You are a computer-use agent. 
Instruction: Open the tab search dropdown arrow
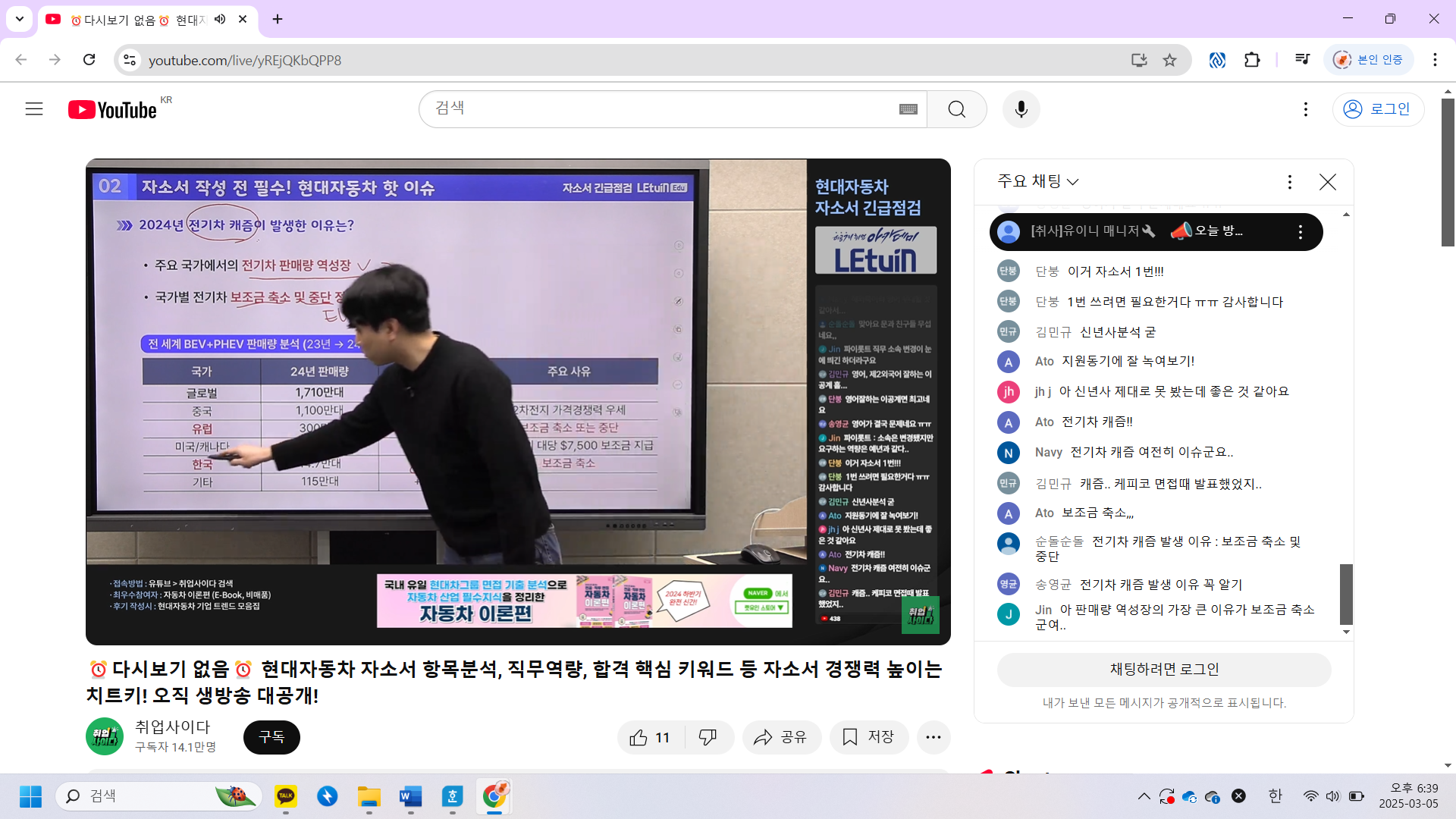pos(19,19)
